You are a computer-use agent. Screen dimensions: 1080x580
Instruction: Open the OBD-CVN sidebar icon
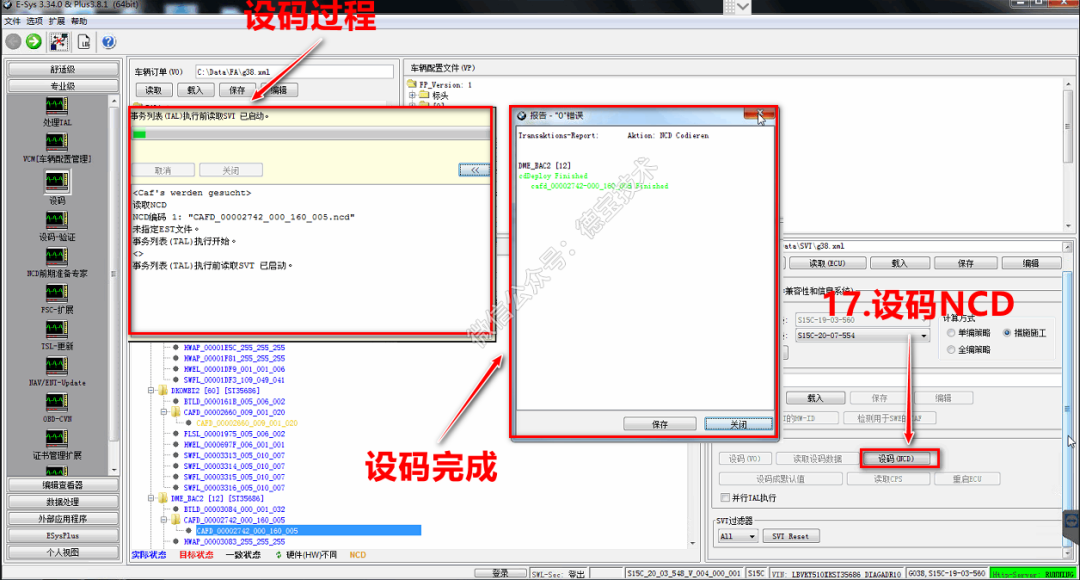[x=56, y=402]
